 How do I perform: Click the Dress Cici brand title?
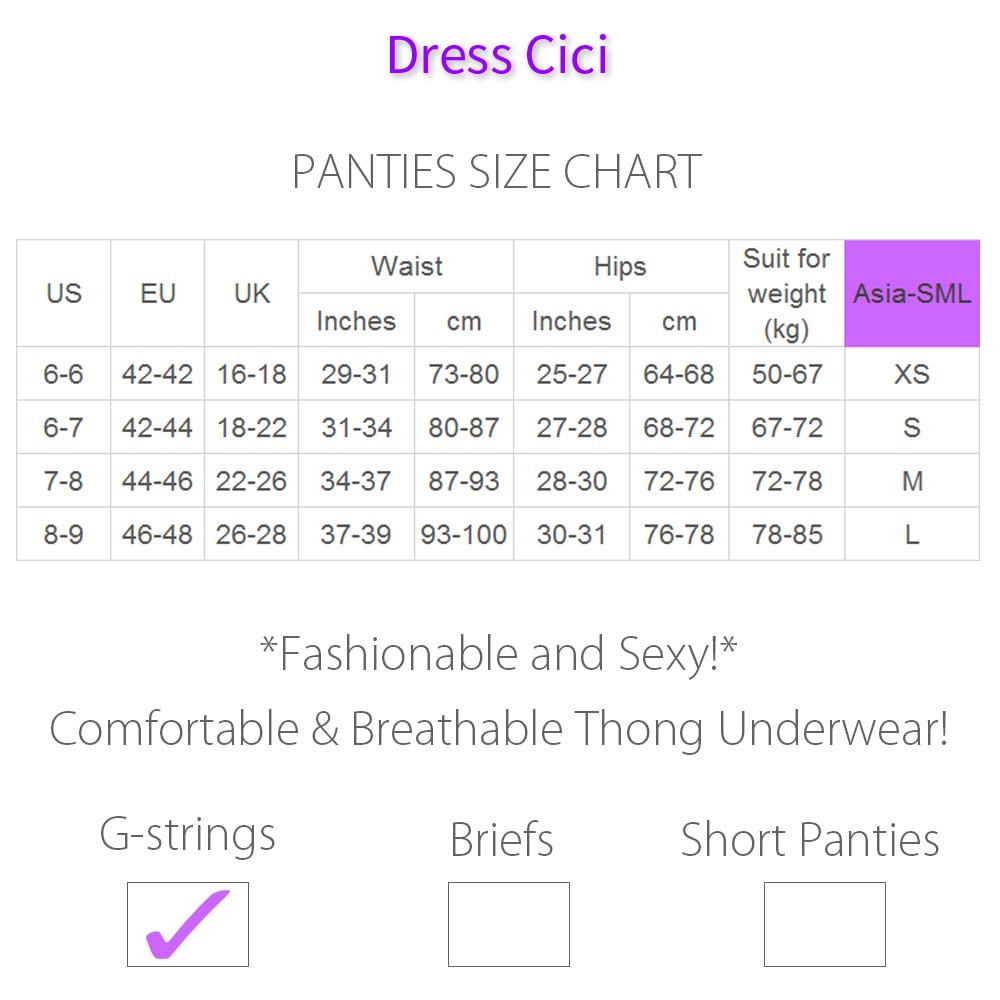(x=498, y=55)
